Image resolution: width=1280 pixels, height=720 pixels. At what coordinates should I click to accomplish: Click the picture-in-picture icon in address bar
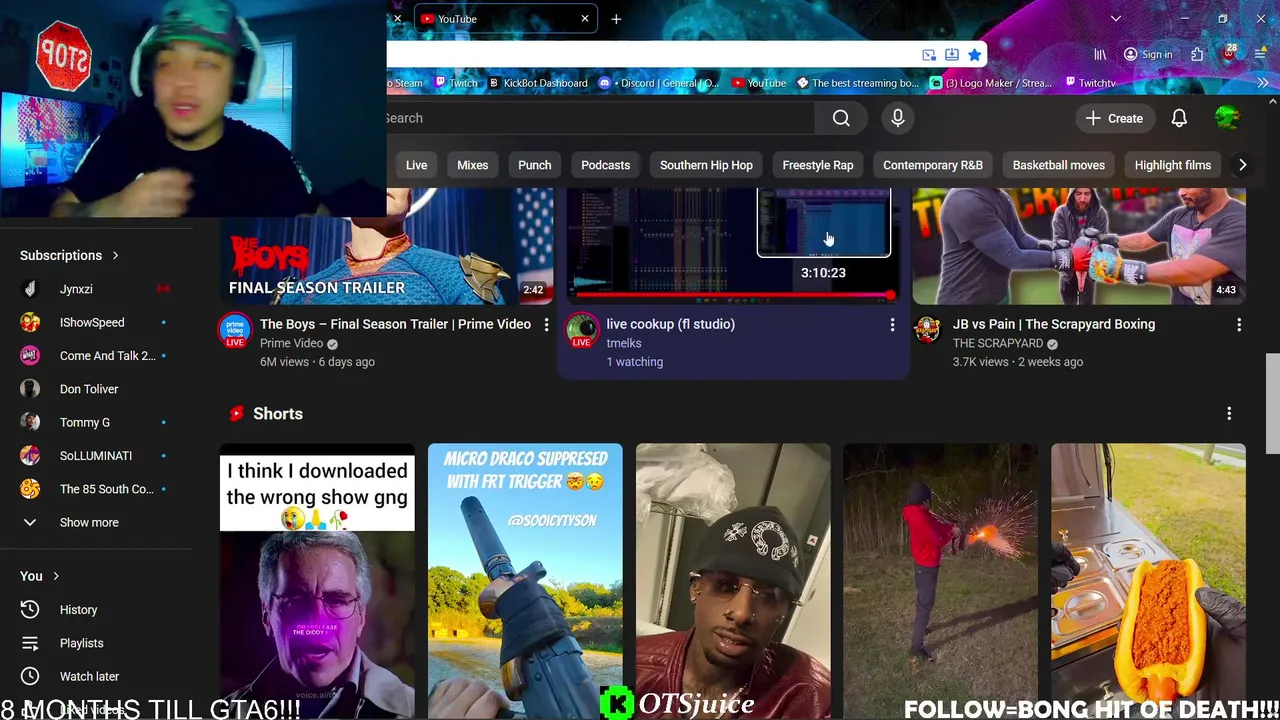(x=929, y=55)
